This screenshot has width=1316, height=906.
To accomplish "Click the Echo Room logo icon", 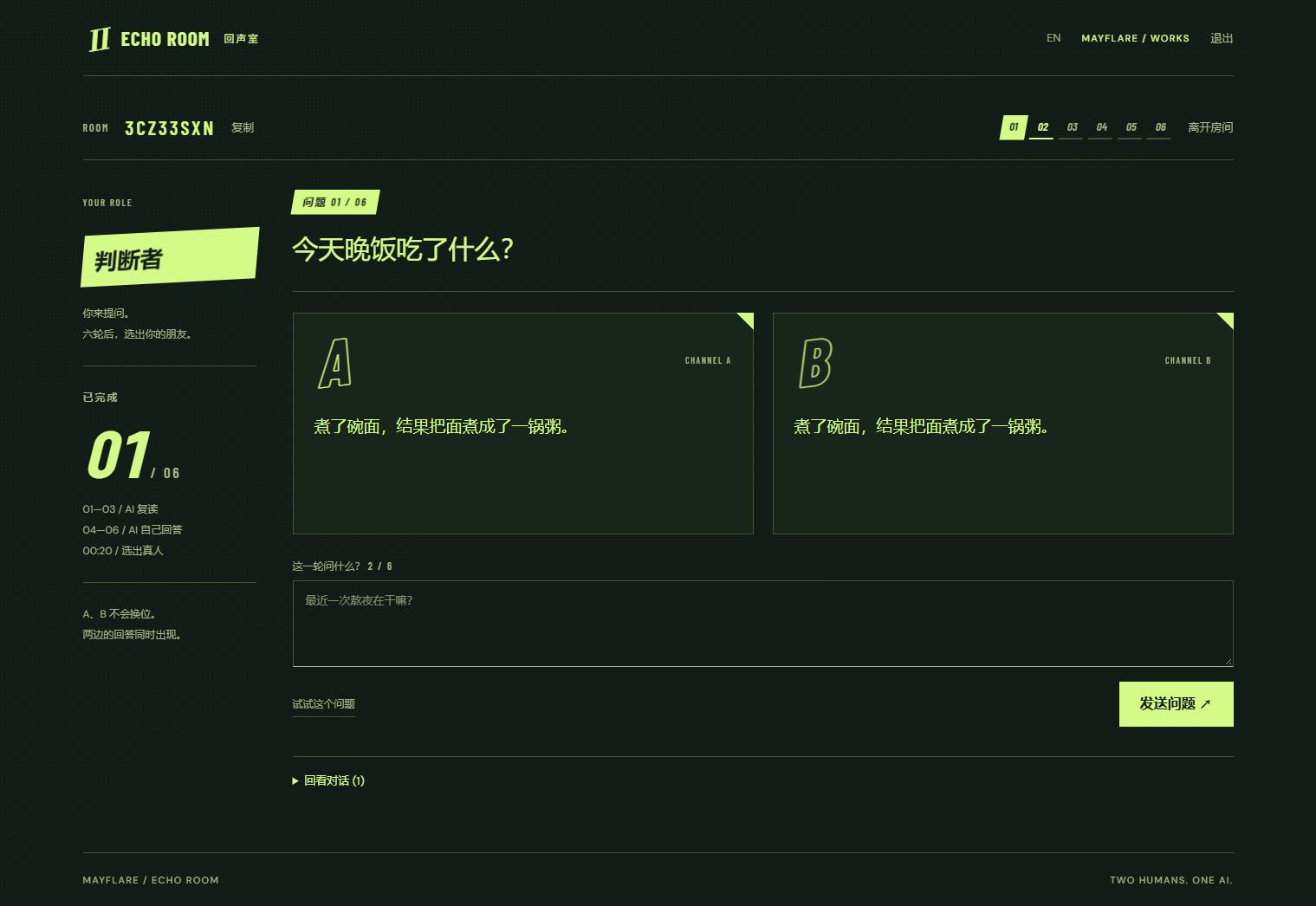I will [100, 39].
